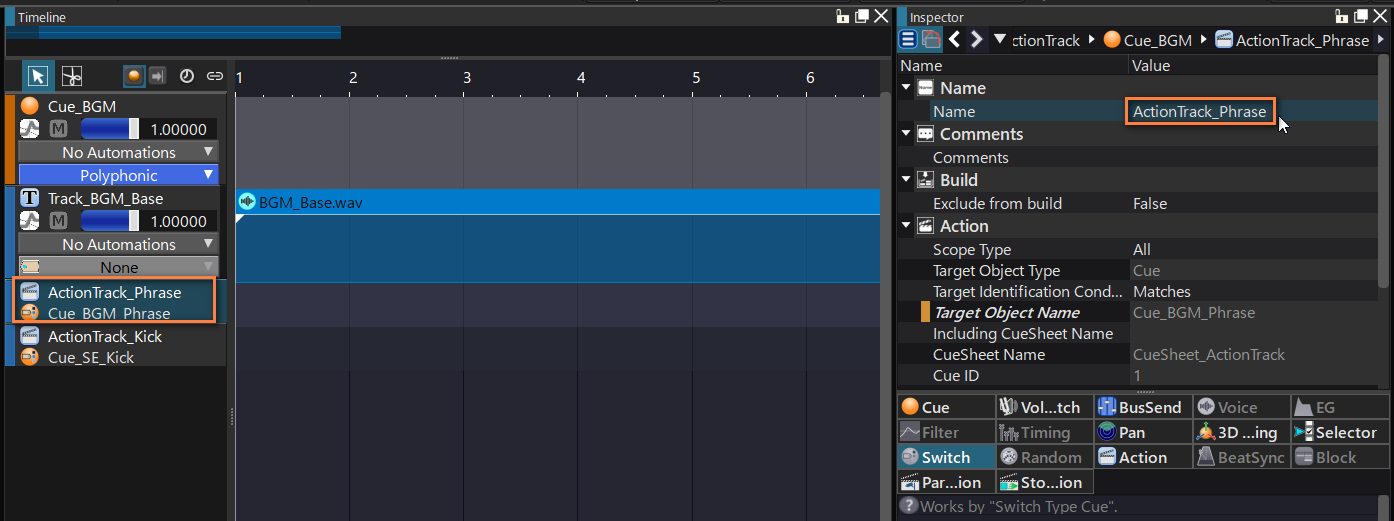Toggle the follow playback arrow button
Viewport: 1394px width, 521px height.
click(x=157, y=76)
